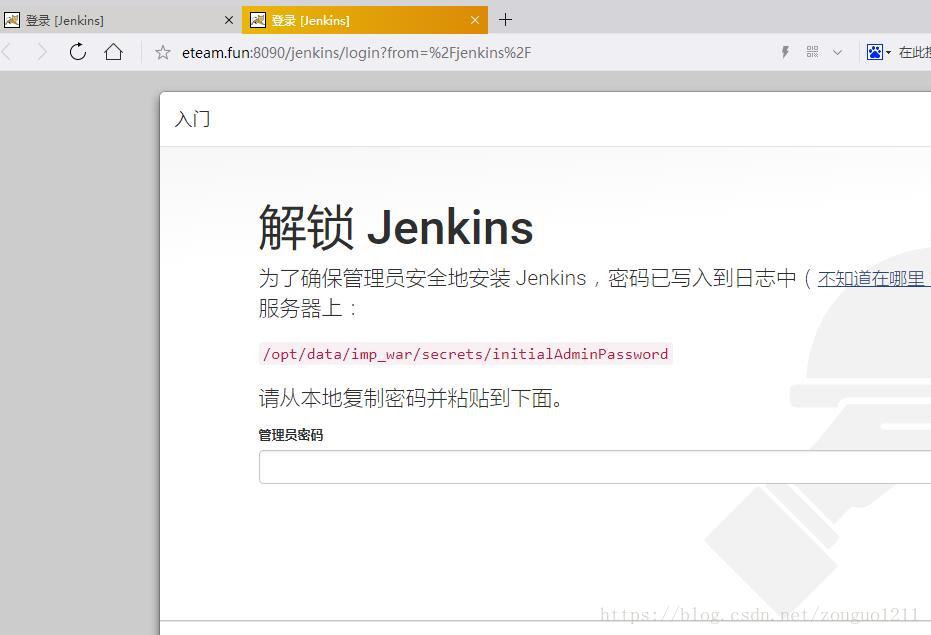Click the address bar showing eteam.fun URL
This screenshot has height=635, width=931.
click(x=356, y=53)
